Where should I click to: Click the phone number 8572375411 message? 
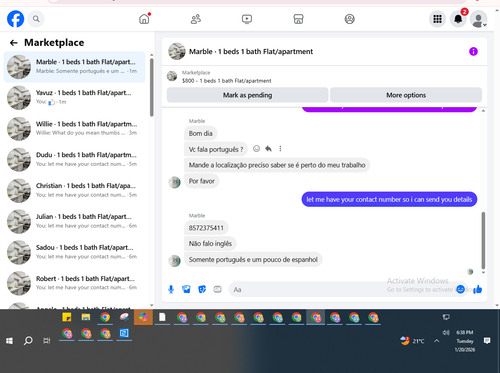click(206, 228)
